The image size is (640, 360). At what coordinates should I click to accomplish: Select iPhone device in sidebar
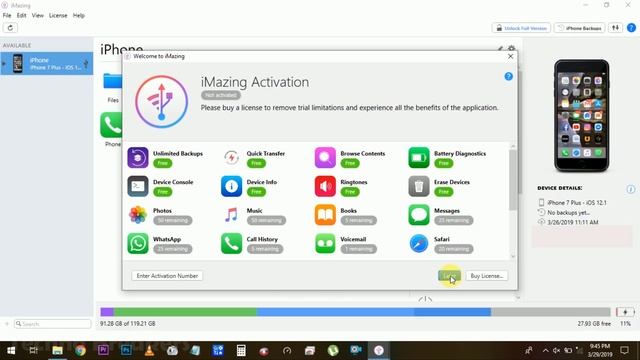click(x=47, y=63)
